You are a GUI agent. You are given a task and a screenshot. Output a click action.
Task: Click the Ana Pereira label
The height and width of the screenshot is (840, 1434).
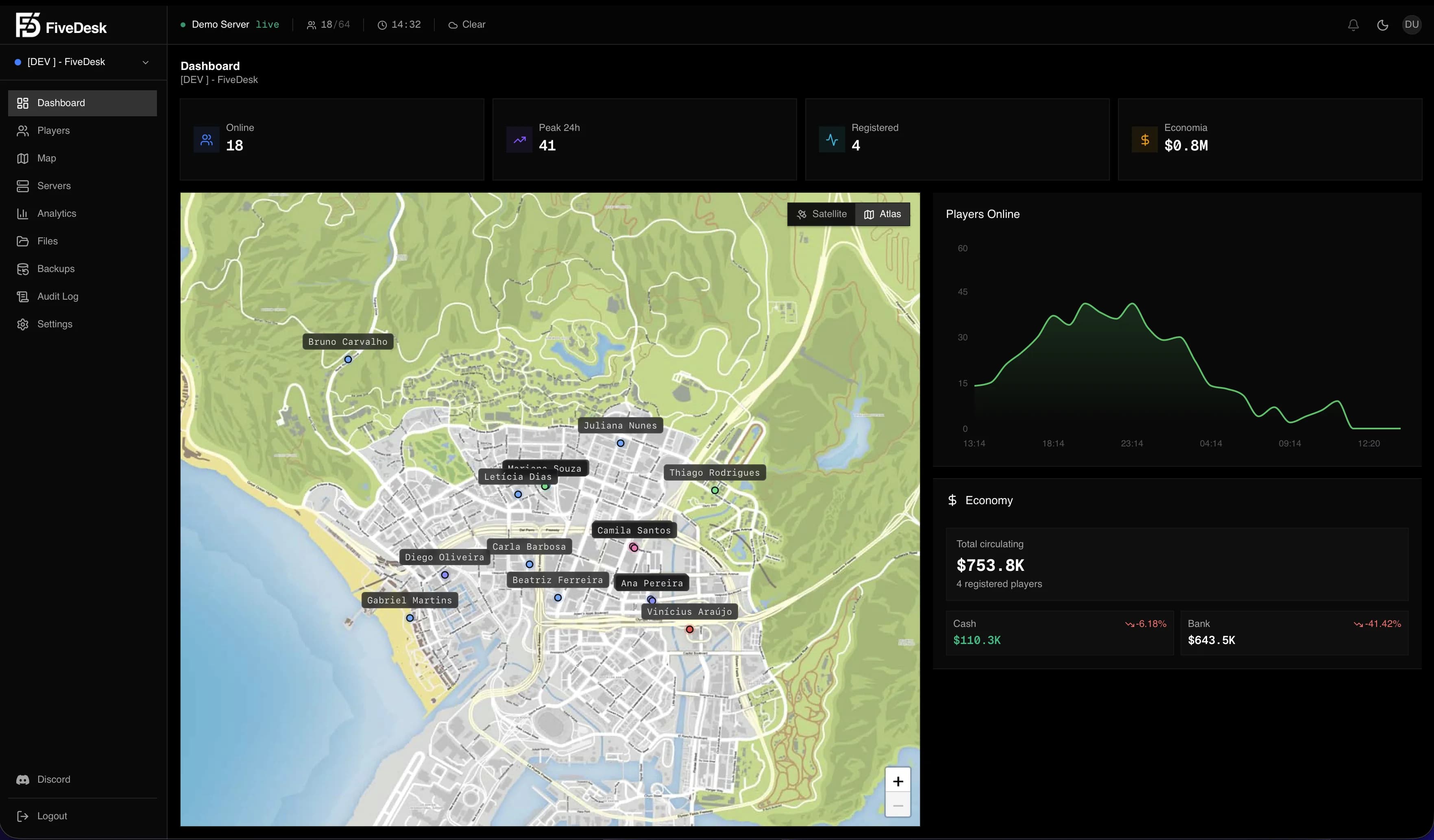pyautogui.click(x=652, y=583)
